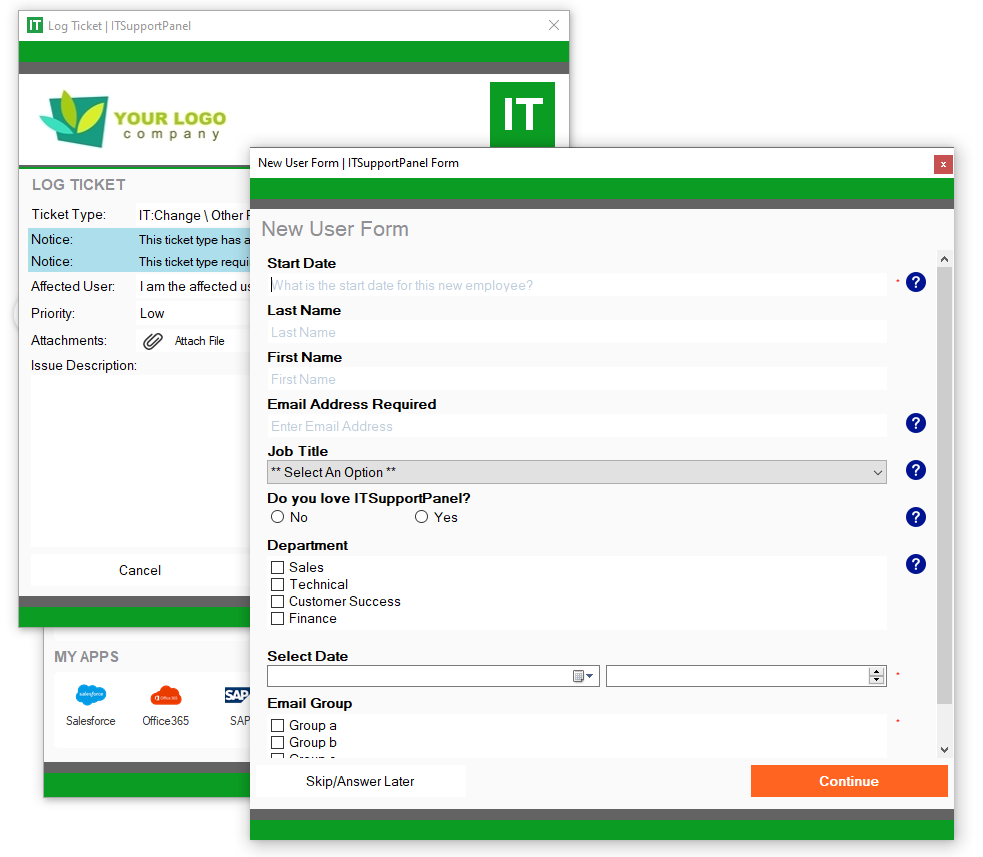The width and height of the screenshot is (983, 857).
Task: Click the help icon beside Email Address
Action: (915, 423)
